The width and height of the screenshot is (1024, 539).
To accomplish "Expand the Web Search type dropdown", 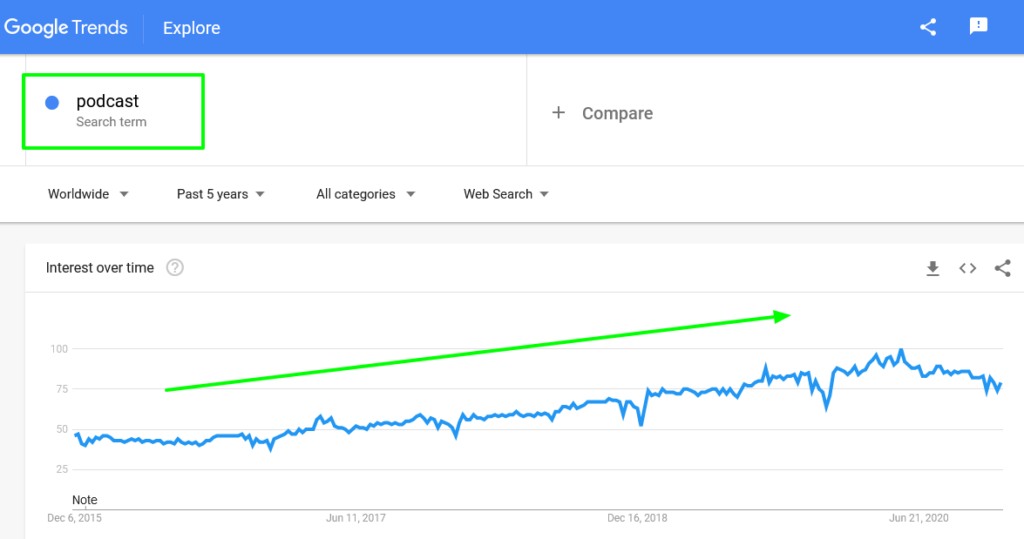I will (506, 194).
